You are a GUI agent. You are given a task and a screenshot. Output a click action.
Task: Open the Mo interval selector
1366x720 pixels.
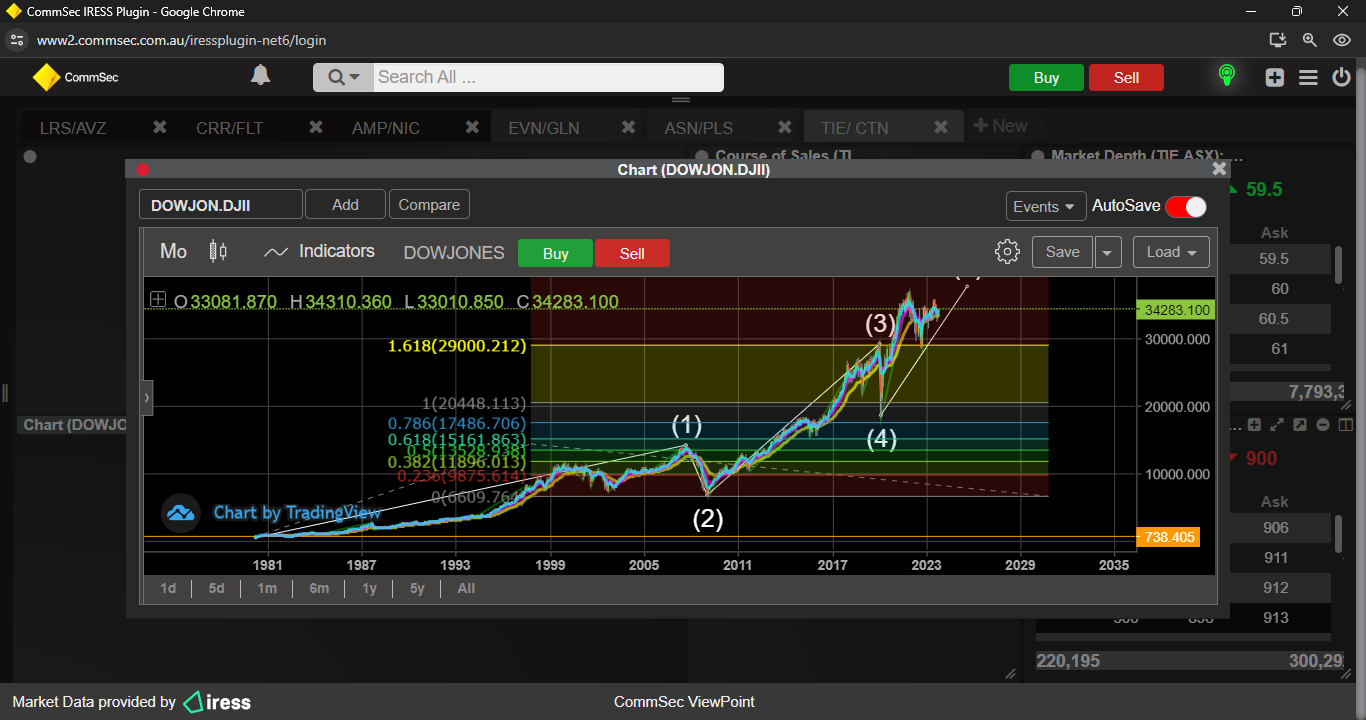point(174,252)
